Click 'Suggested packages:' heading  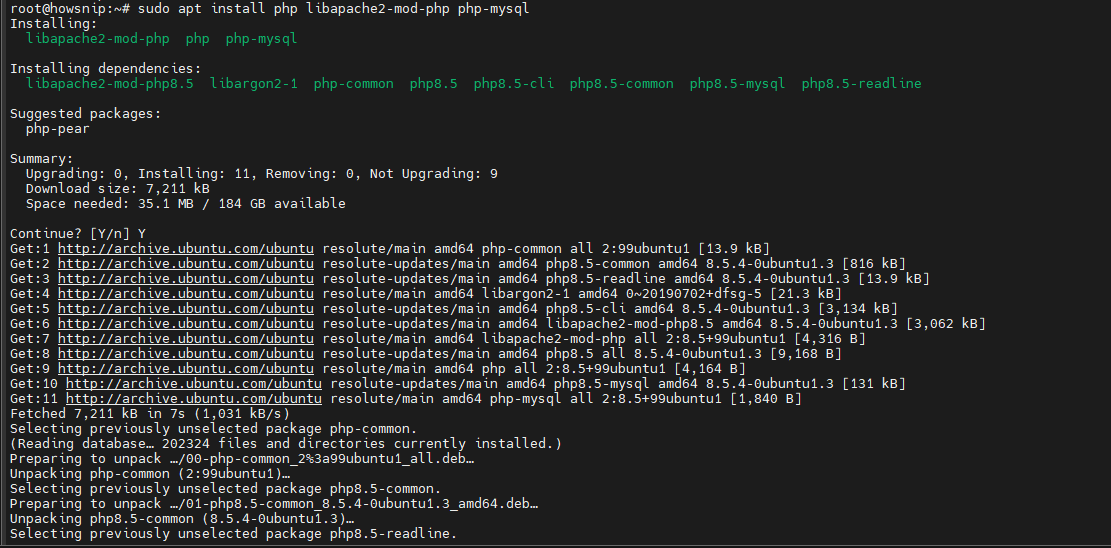point(86,113)
